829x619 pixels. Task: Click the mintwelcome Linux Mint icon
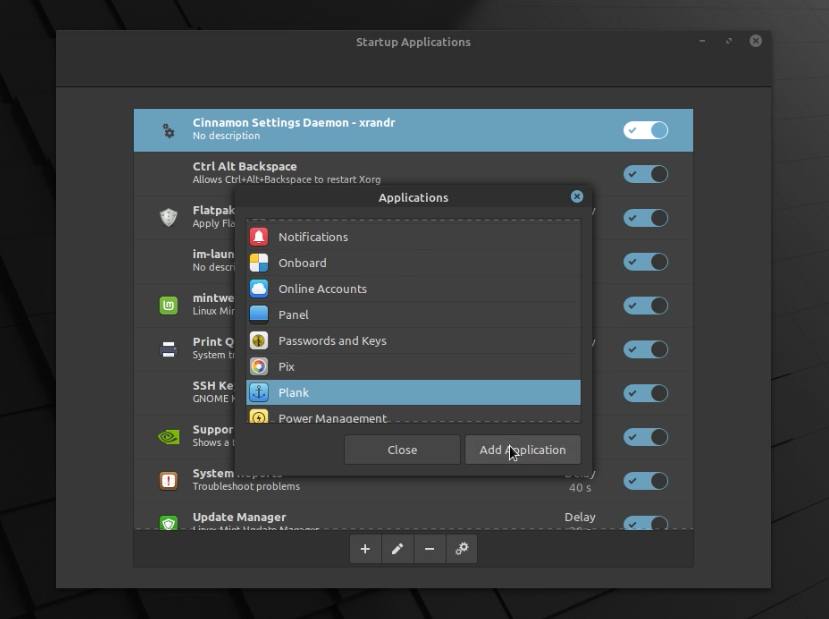tap(168, 305)
